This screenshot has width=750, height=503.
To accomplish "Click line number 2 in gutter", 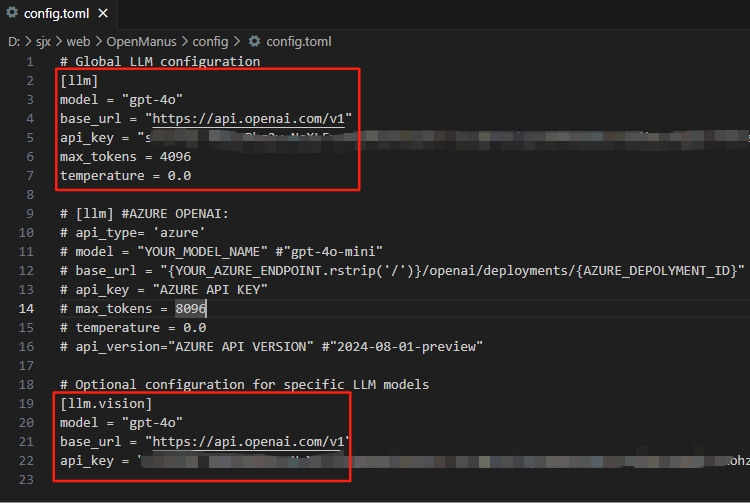I will (30, 81).
